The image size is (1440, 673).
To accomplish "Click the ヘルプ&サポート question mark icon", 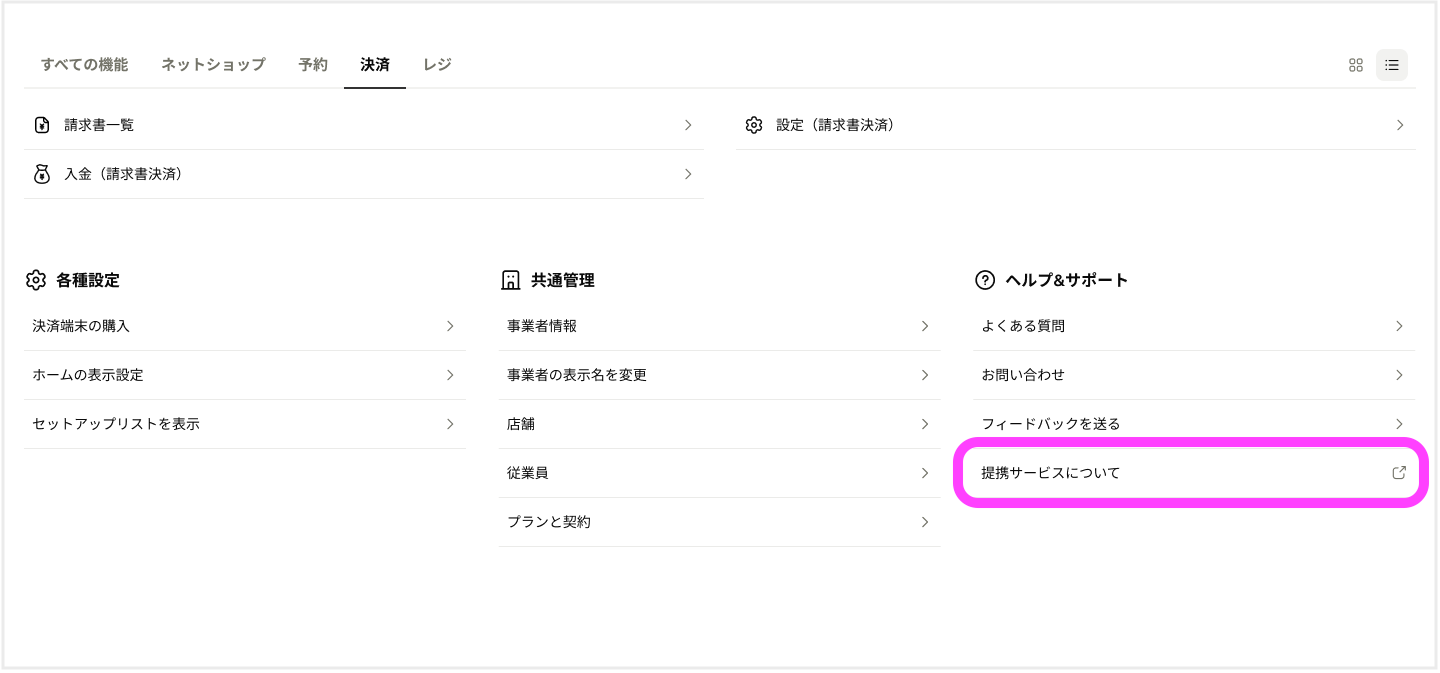I will (985, 280).
